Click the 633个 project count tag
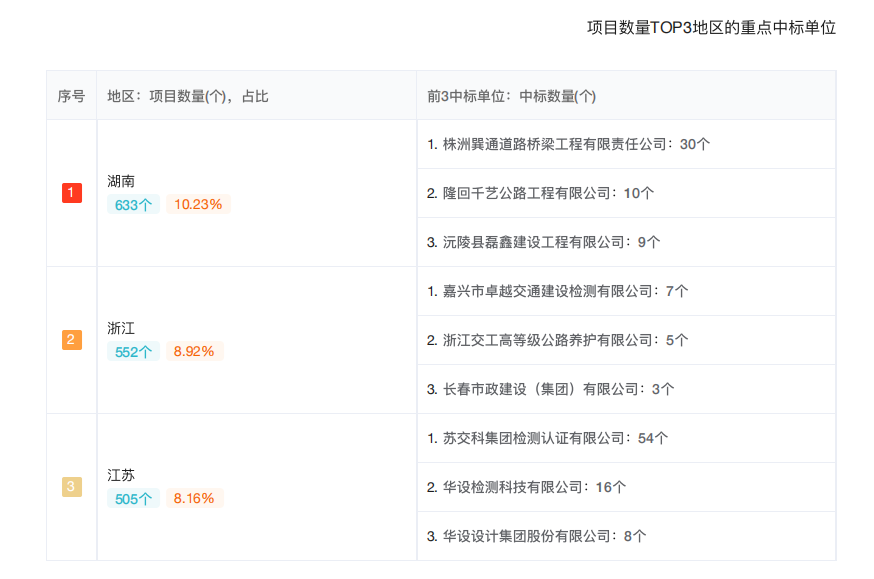 pyautogui.click(x=133, y=205)
